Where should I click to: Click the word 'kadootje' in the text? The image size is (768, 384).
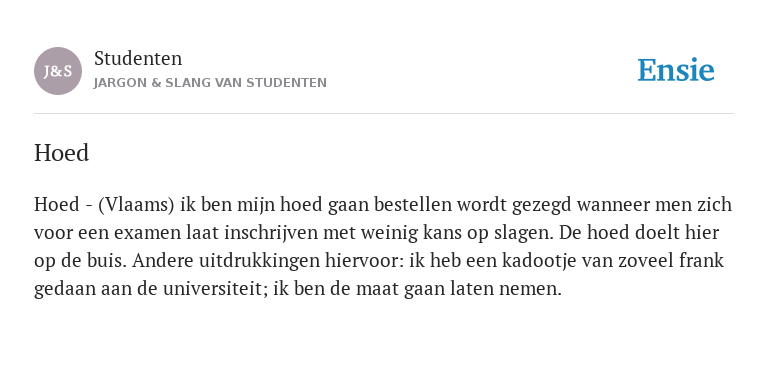539,261
